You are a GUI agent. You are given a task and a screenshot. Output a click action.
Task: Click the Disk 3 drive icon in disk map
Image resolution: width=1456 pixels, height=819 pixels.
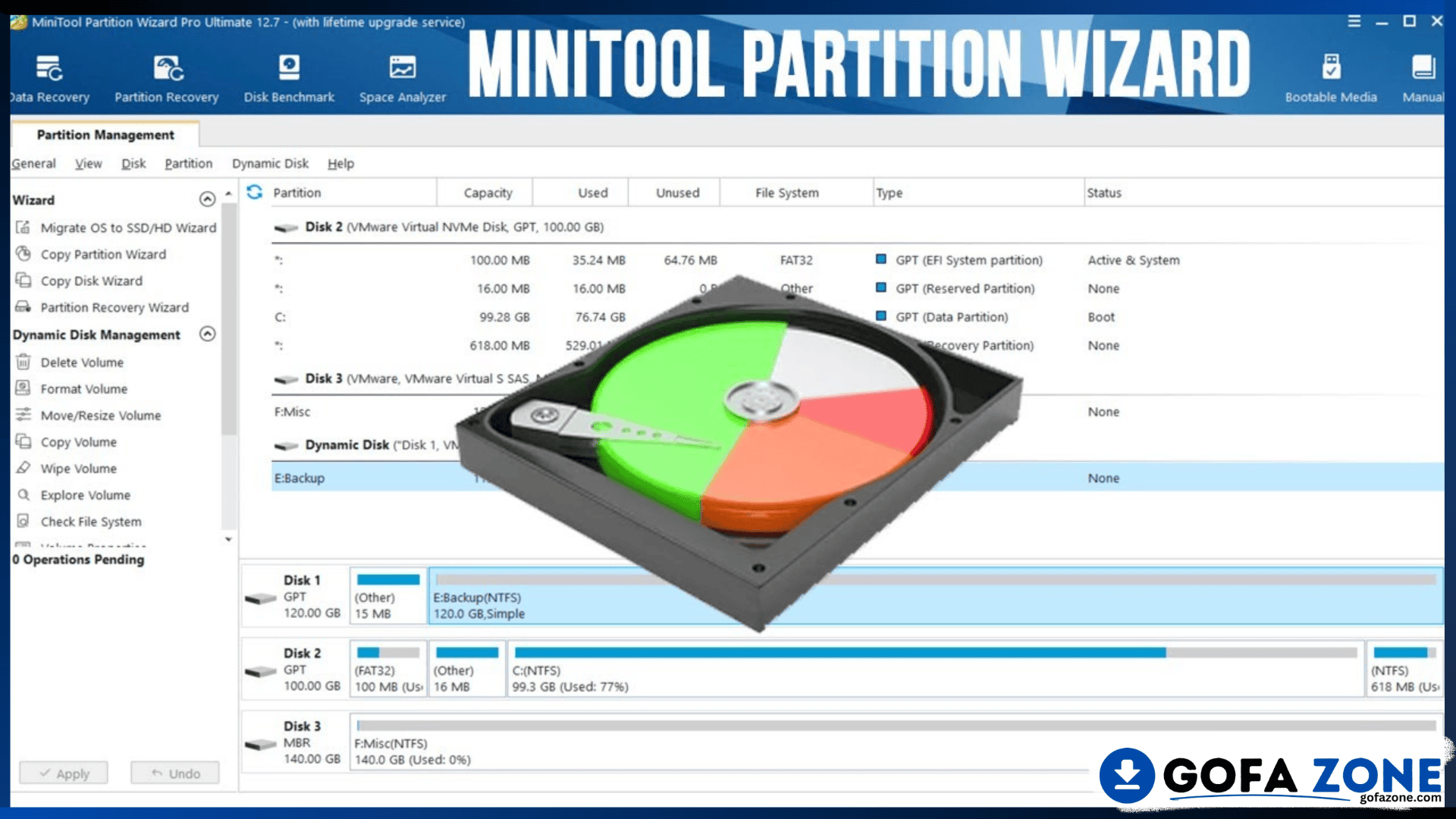[261, 745]
